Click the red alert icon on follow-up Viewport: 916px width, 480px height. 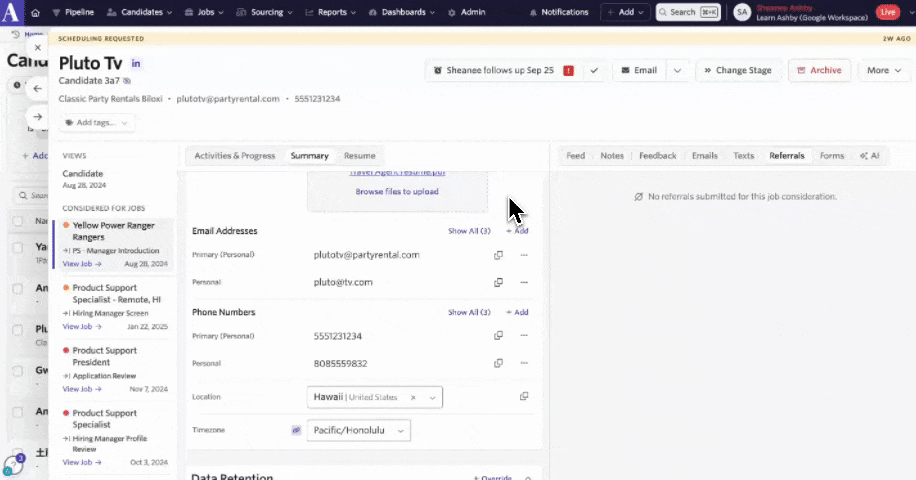click(568, 71)
